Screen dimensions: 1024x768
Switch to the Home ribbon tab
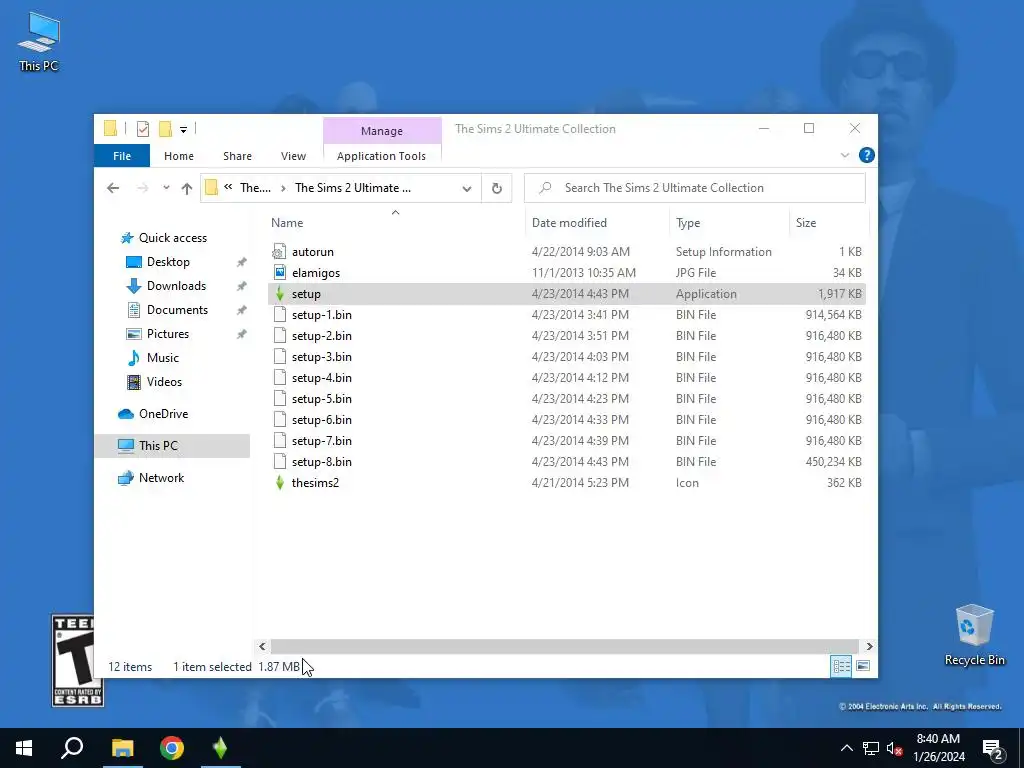179,156
